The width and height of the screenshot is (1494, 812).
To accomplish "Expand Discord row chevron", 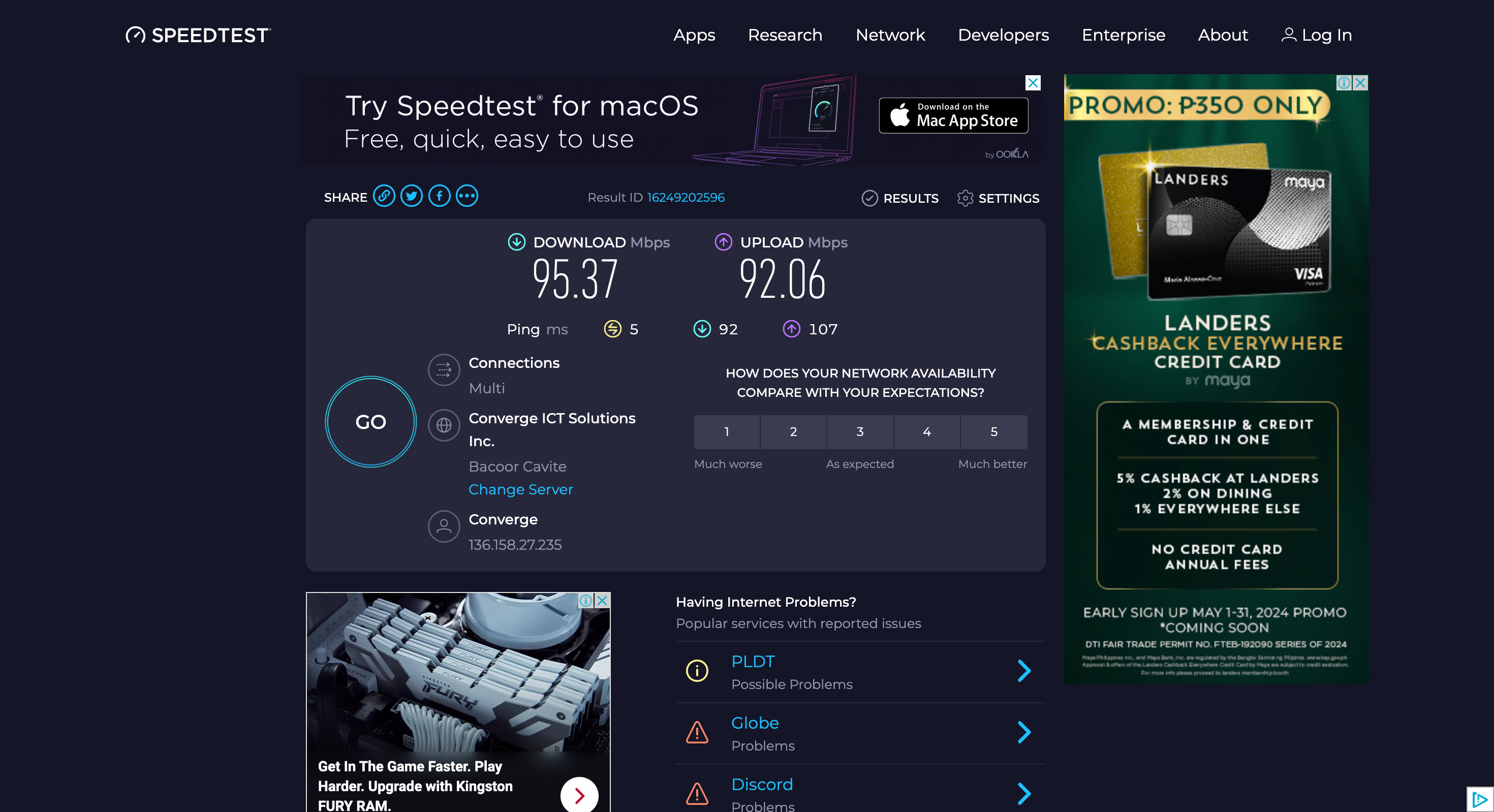I will pyautogui.click(x=1025, y=794).
